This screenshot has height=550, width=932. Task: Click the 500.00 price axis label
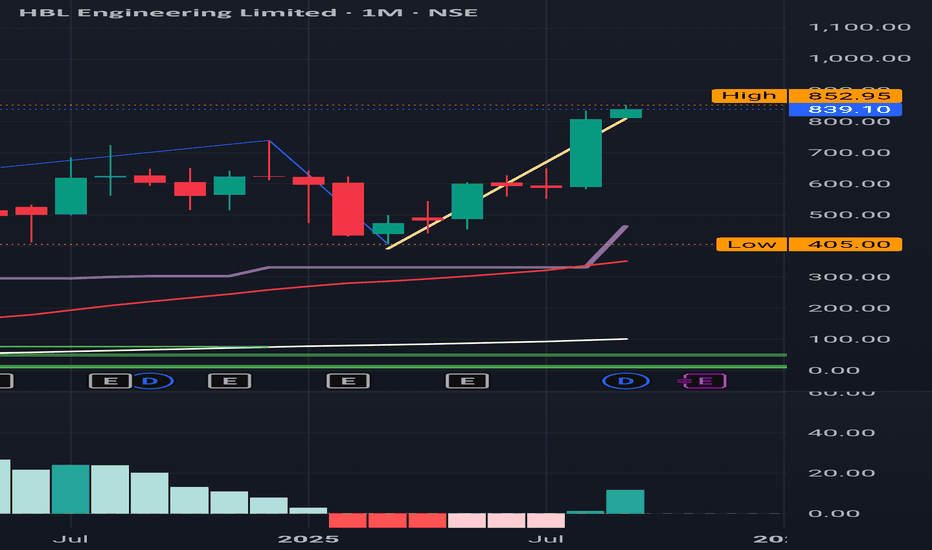[849, 215]
